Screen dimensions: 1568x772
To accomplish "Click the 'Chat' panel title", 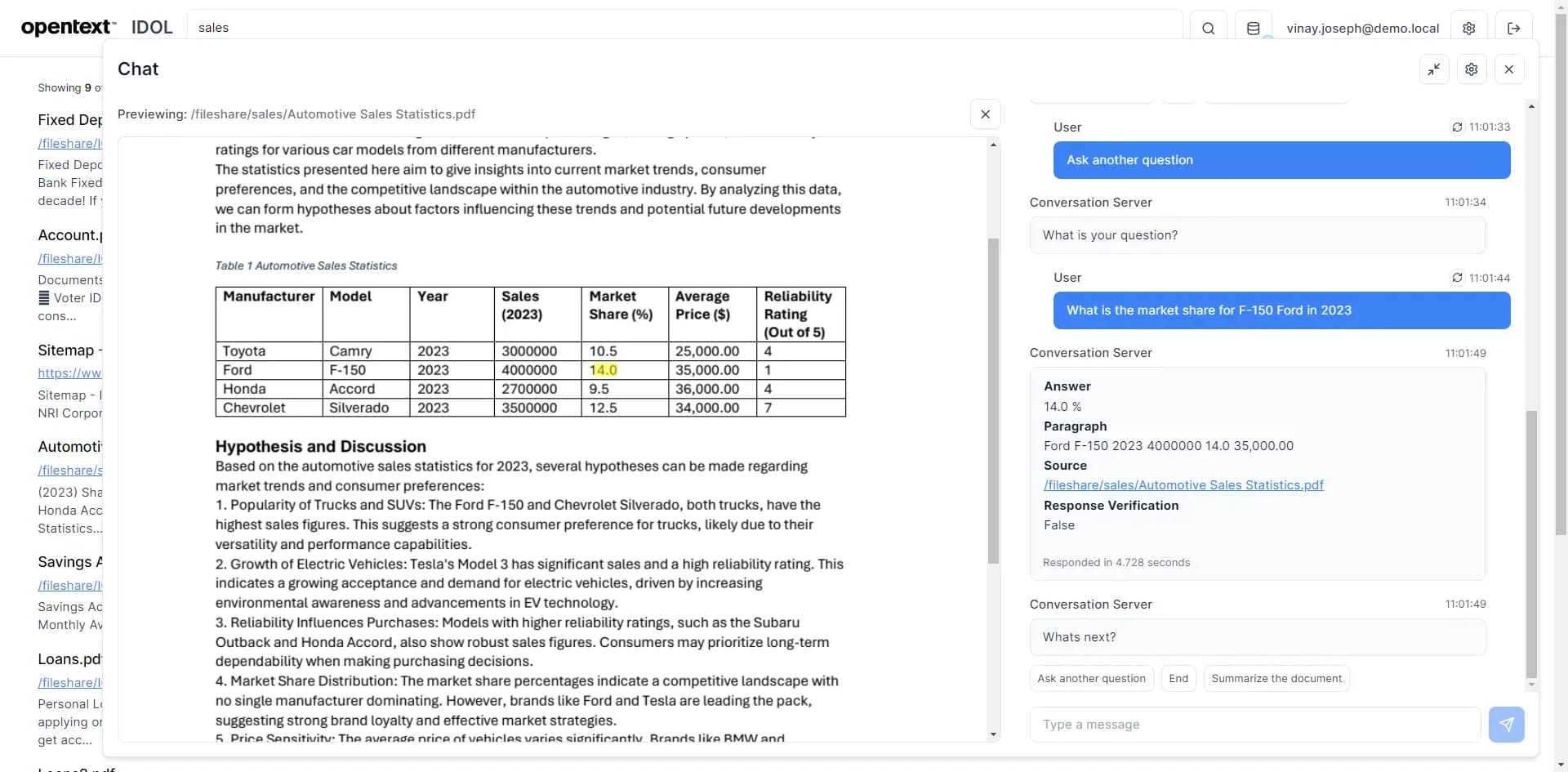I will pos(138,69).
